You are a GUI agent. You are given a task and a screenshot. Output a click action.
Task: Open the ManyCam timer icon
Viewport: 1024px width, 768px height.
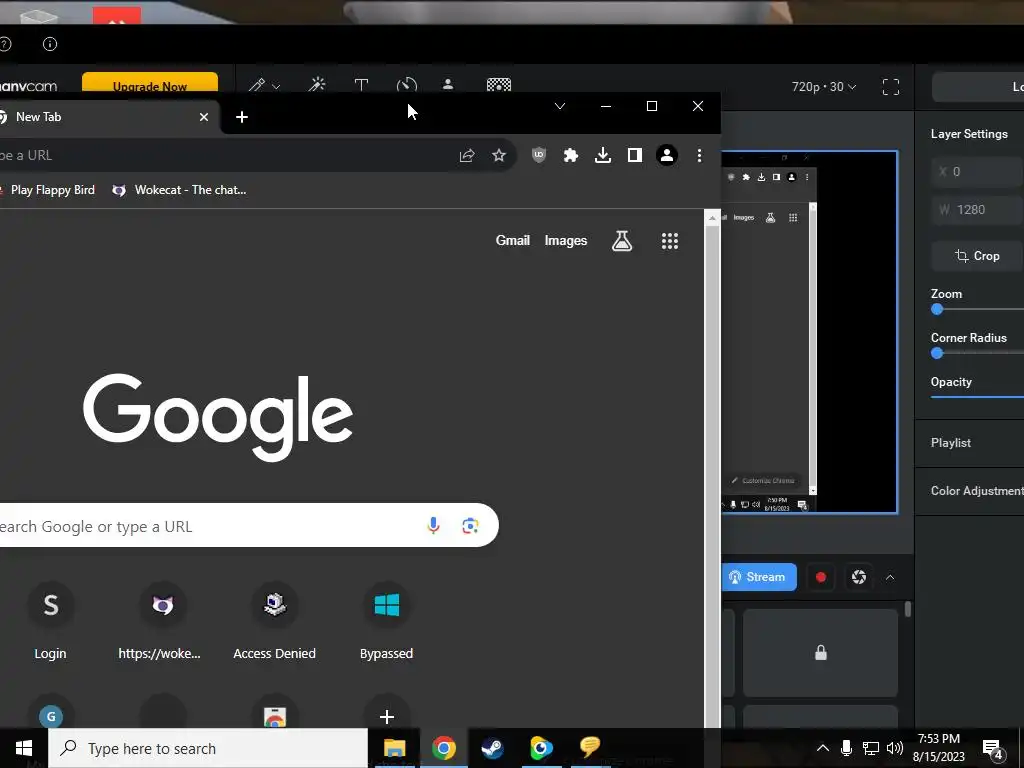406,85
